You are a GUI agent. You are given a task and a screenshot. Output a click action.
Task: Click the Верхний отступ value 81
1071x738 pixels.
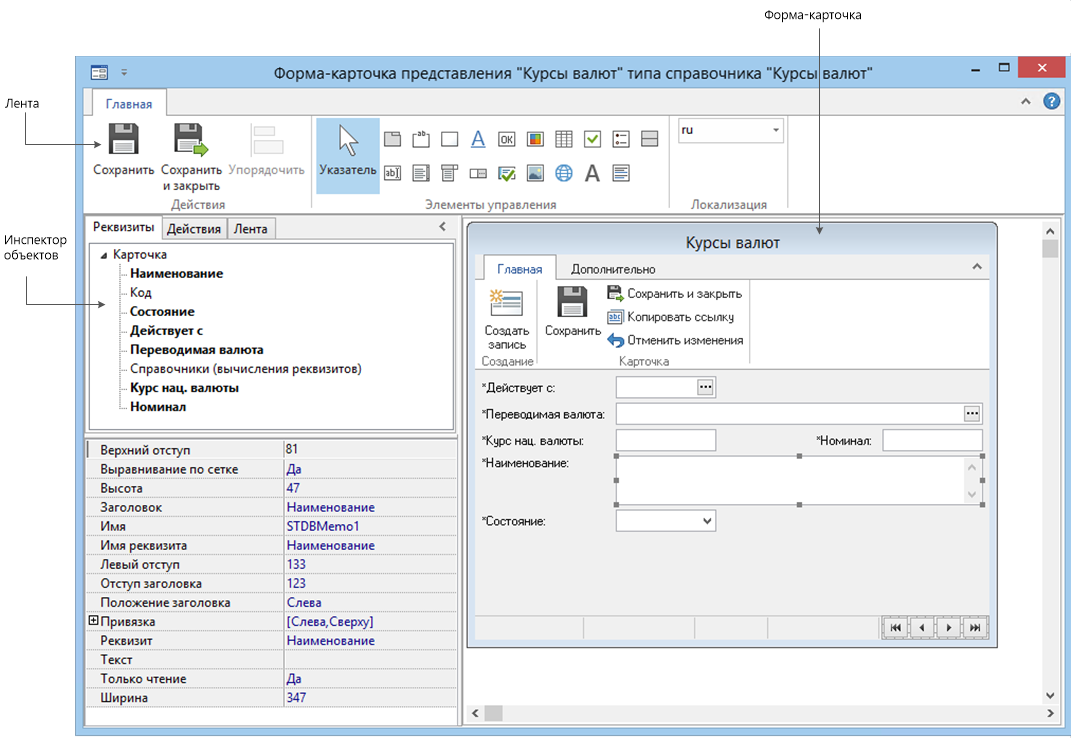(x=292, y=449)
